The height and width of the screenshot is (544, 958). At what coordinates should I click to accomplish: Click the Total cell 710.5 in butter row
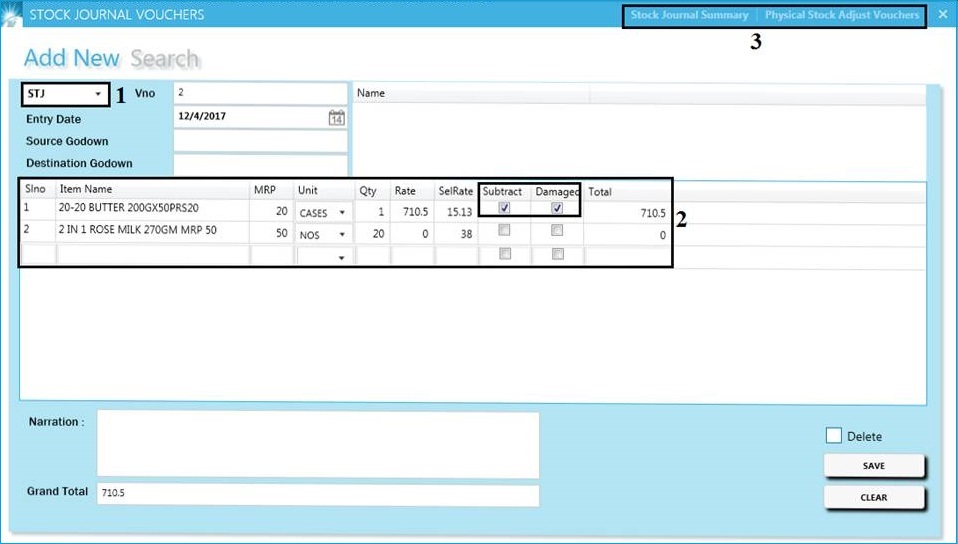[x=627, y=213]
